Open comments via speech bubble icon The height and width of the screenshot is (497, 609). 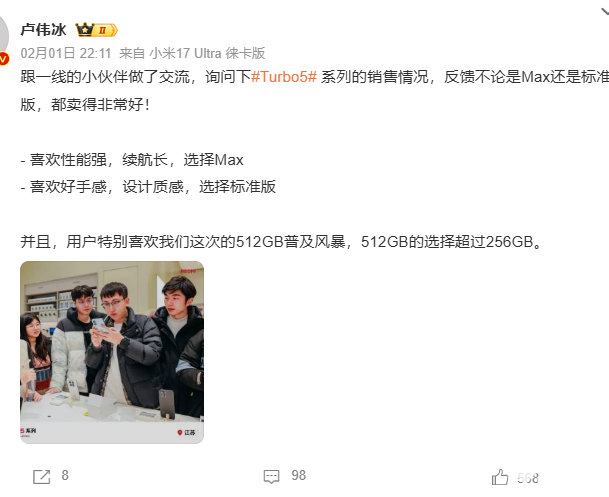tap(271, 476)
